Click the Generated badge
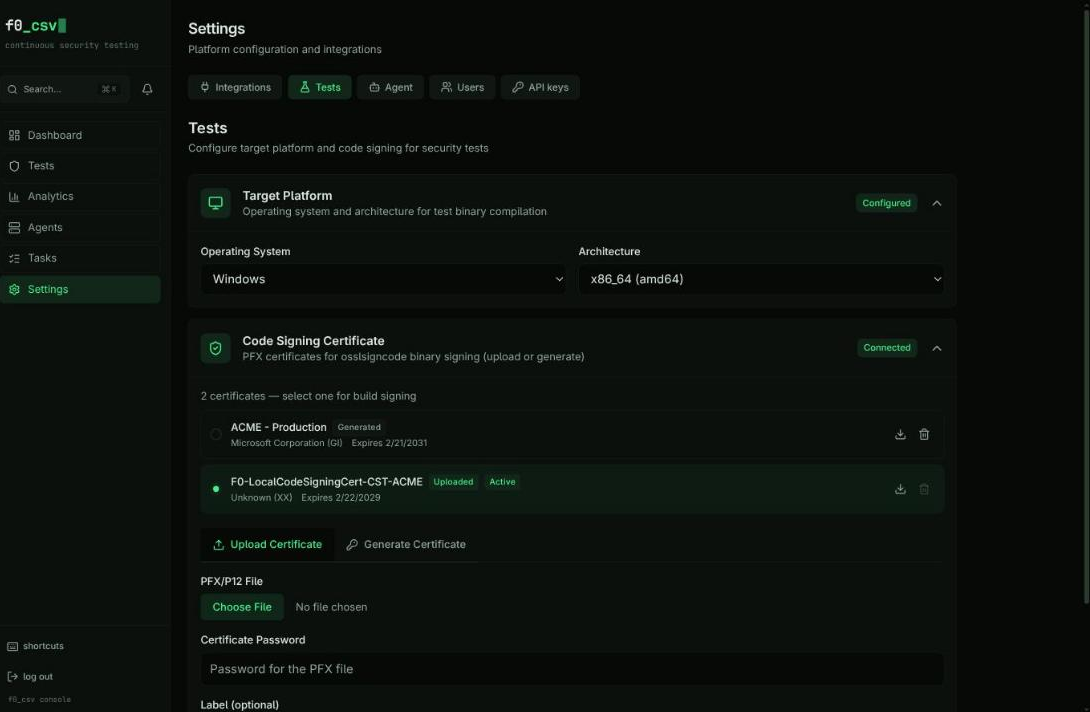Screen dimensions: 1090x712 [x=359, y=427]
